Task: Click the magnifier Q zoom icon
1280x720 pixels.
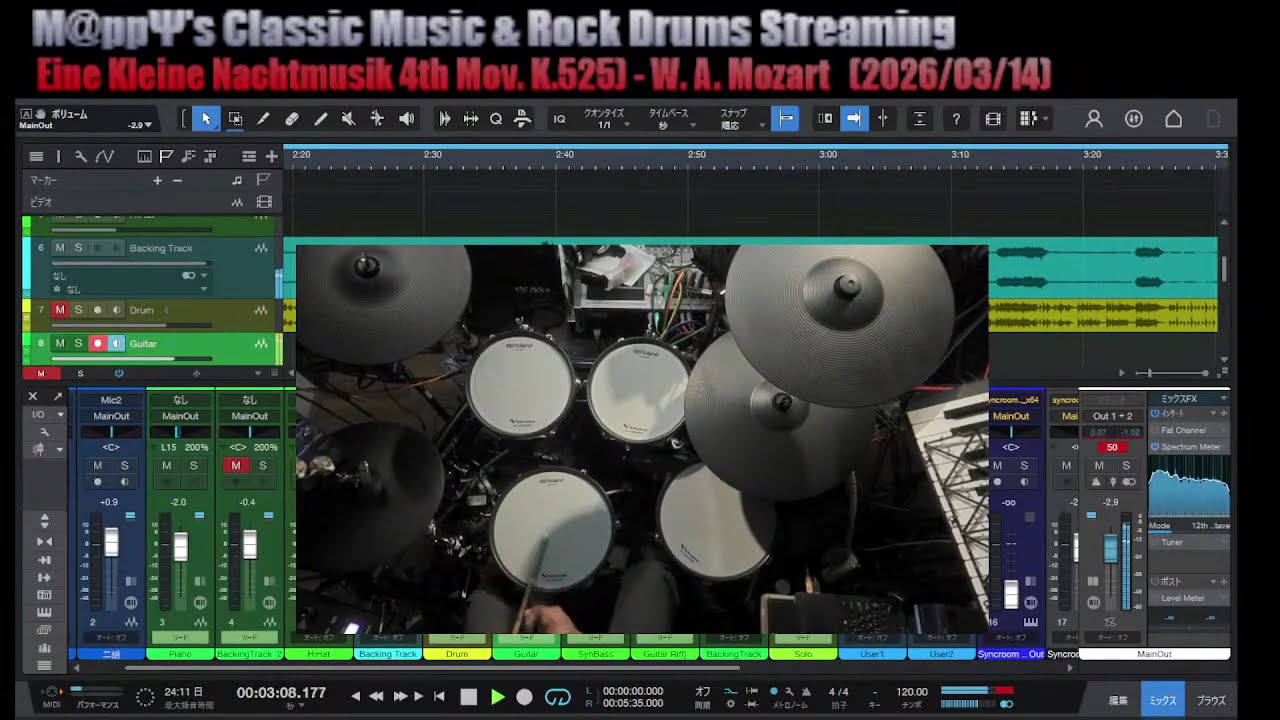Action: click(x=496, y=119)
